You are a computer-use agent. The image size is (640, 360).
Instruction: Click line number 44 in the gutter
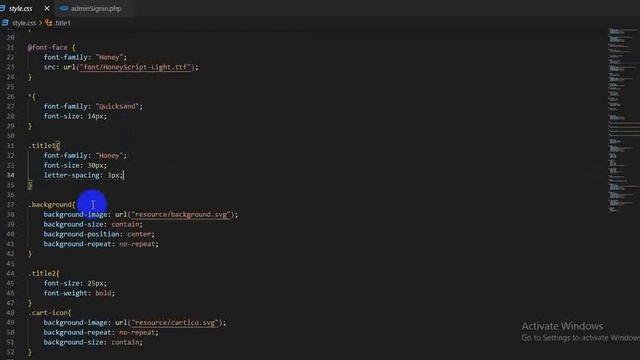tap(10, 273)
